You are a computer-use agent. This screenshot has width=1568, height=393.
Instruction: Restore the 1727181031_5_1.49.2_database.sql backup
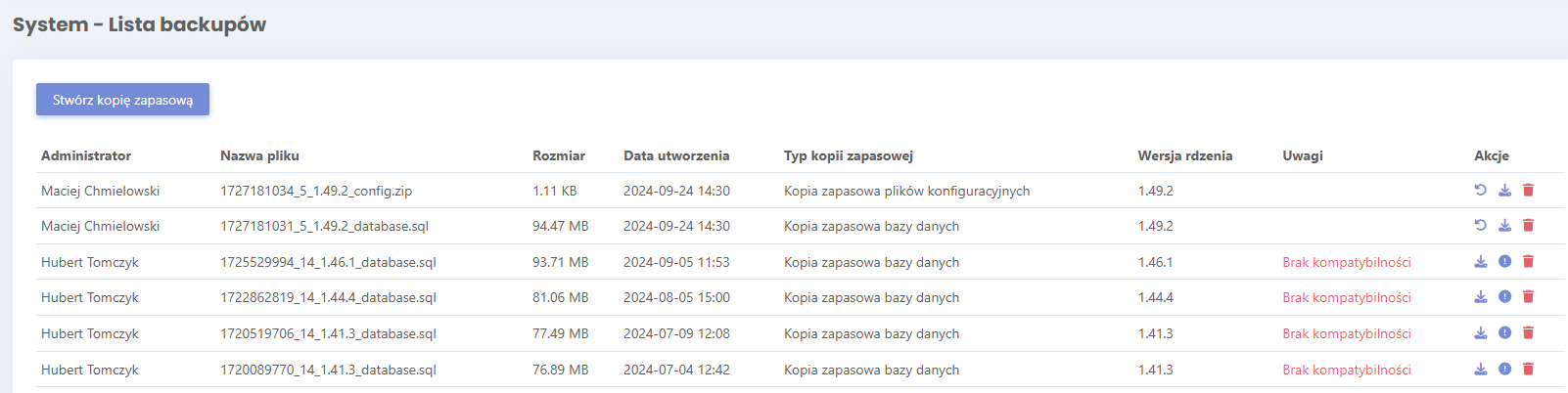pos(1481,226)
